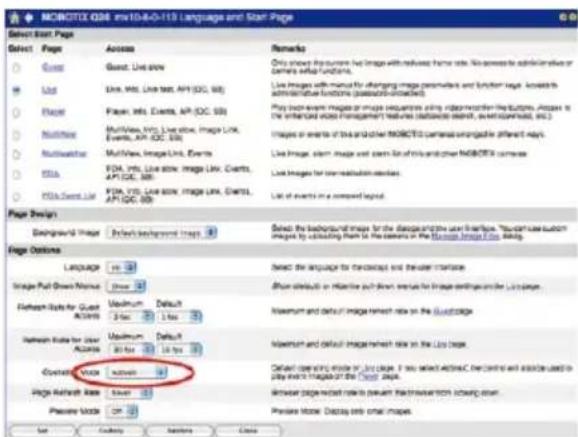Click the Page Refresh Rate label
The image size is (578, 437).
[x=66, y=392]
